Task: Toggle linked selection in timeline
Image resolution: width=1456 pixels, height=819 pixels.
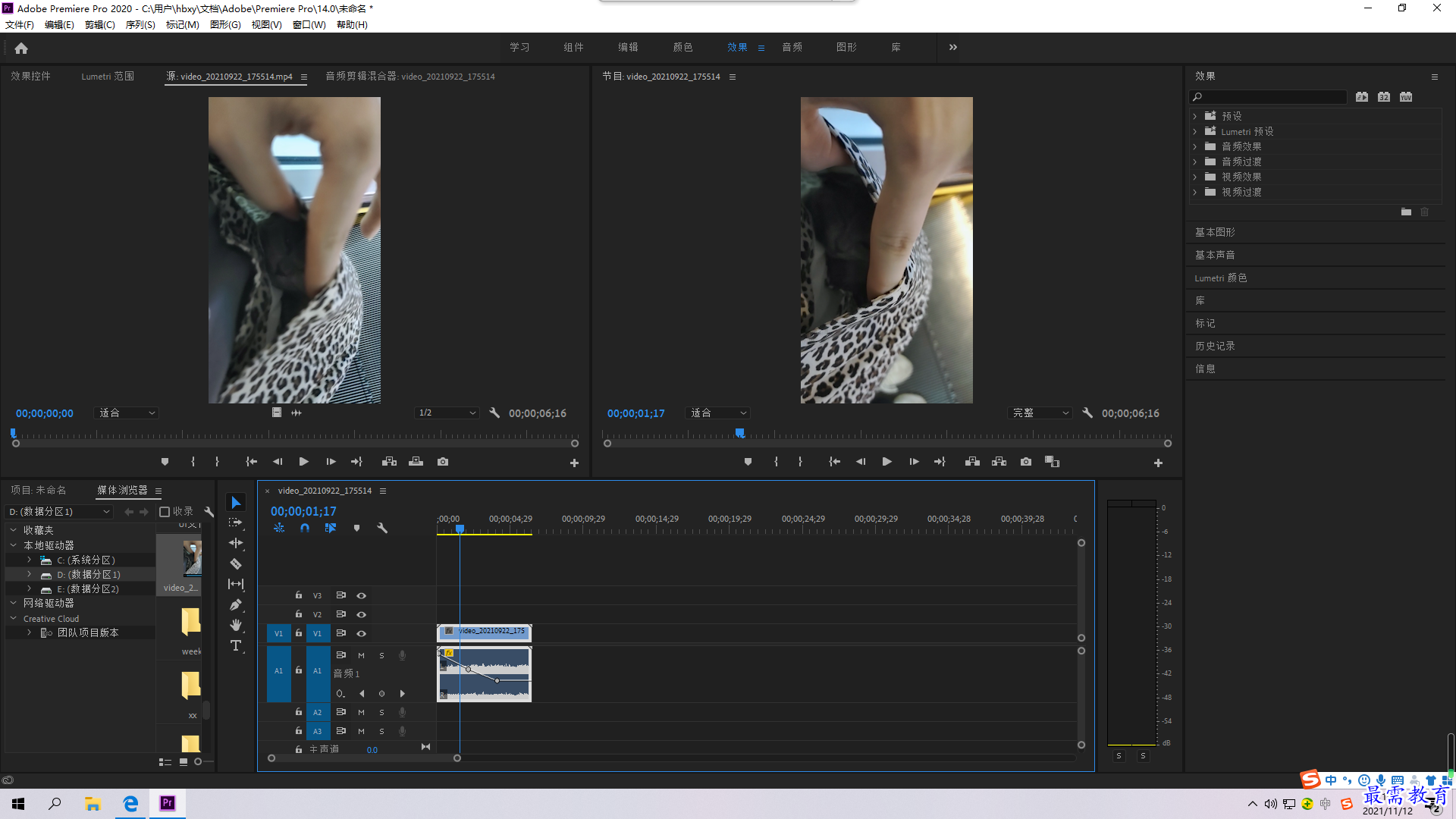Action: [330, 528]
